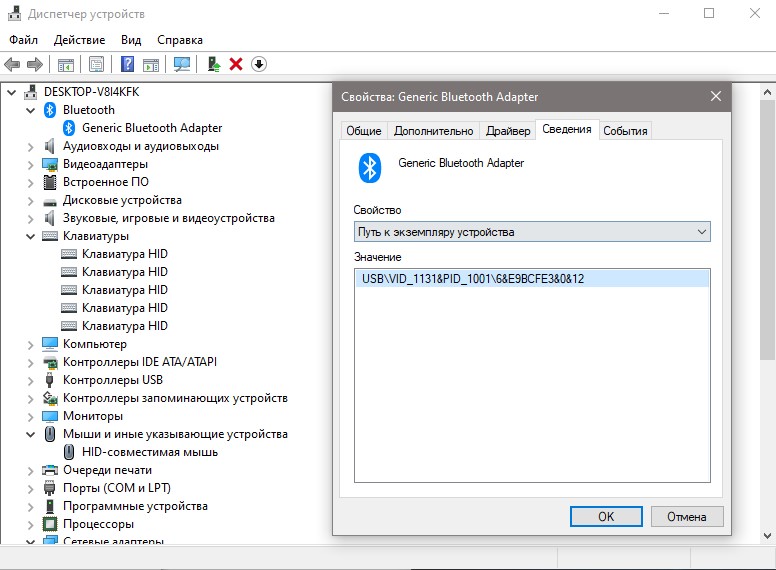Expand the Видеоадаптеры node
The image size is (776, 570).
(31, 165)
